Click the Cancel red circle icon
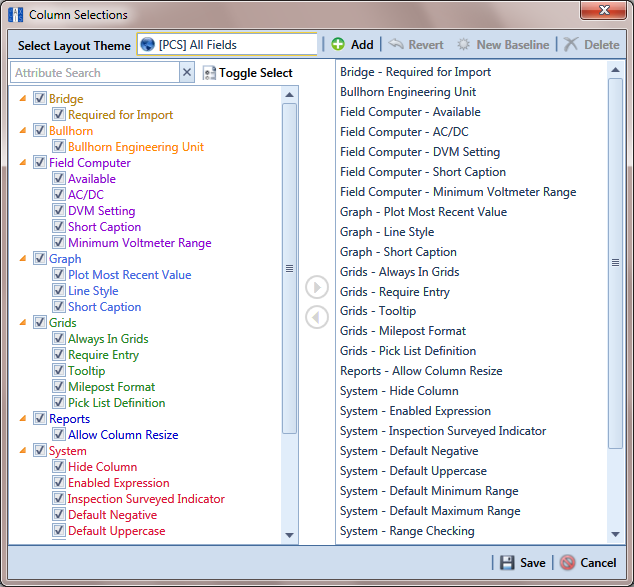The image size is (634, 587). (x=567, y=563)
